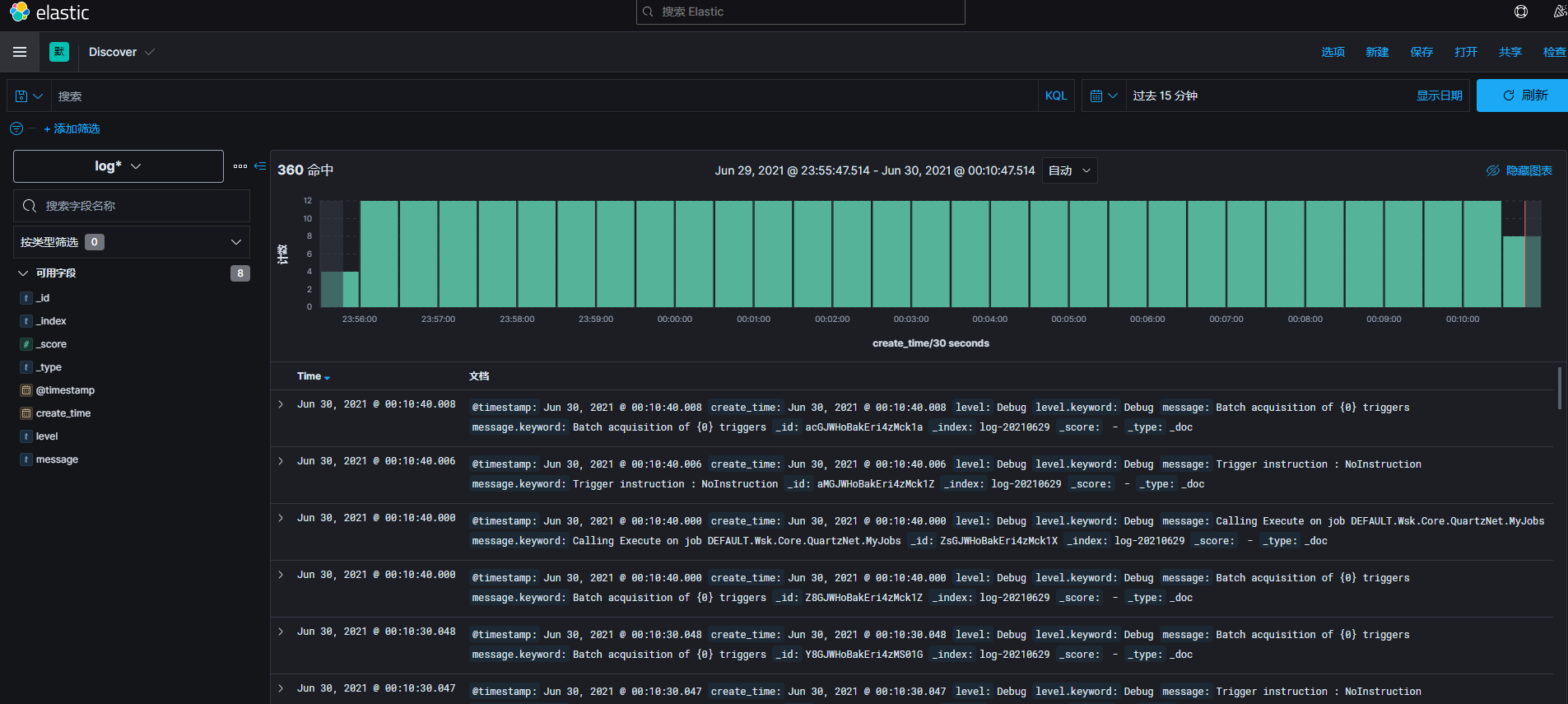Click the filter options circle icon
Viewport: 1568px width, 704px height.
tap(16, 128)
